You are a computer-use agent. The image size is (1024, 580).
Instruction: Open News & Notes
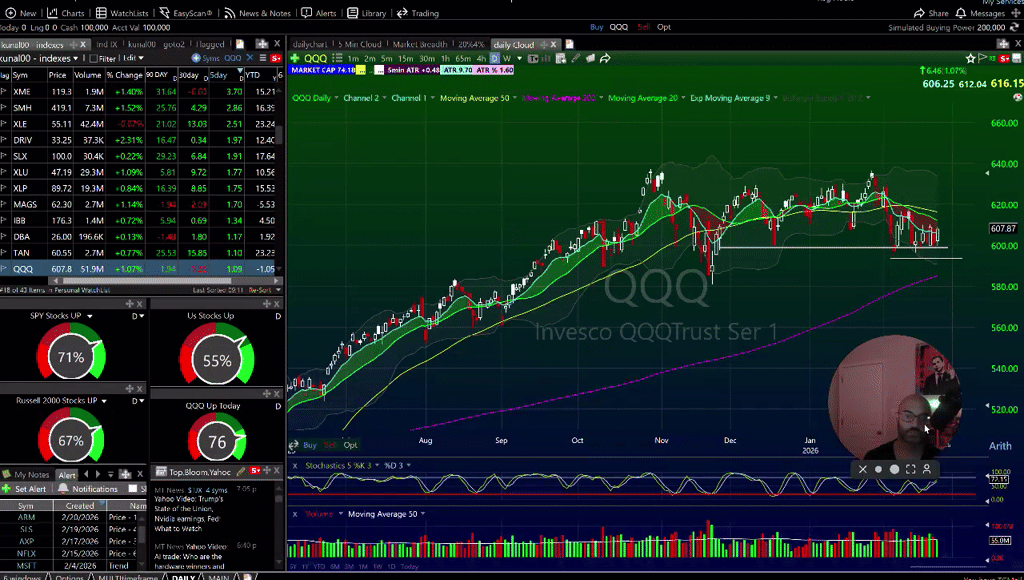tap(264, 12)
